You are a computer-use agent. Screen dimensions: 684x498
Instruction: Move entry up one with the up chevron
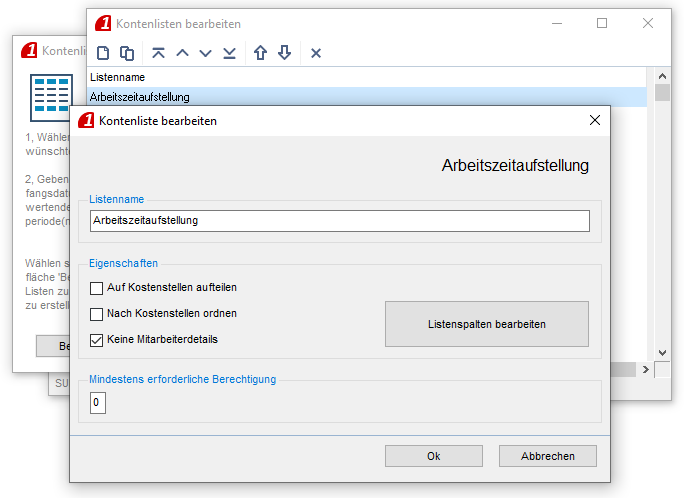[182, 53]
